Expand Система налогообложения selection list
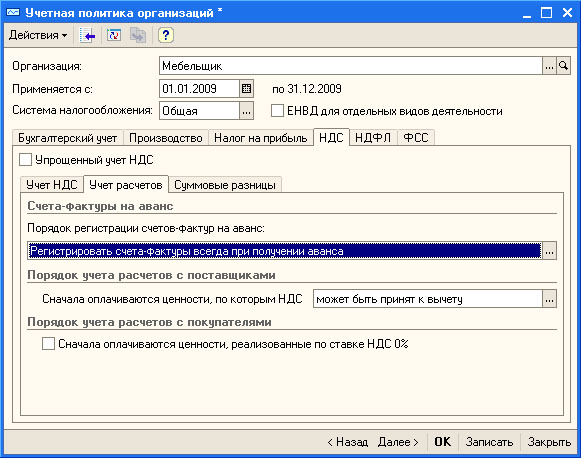 (246, 111)
